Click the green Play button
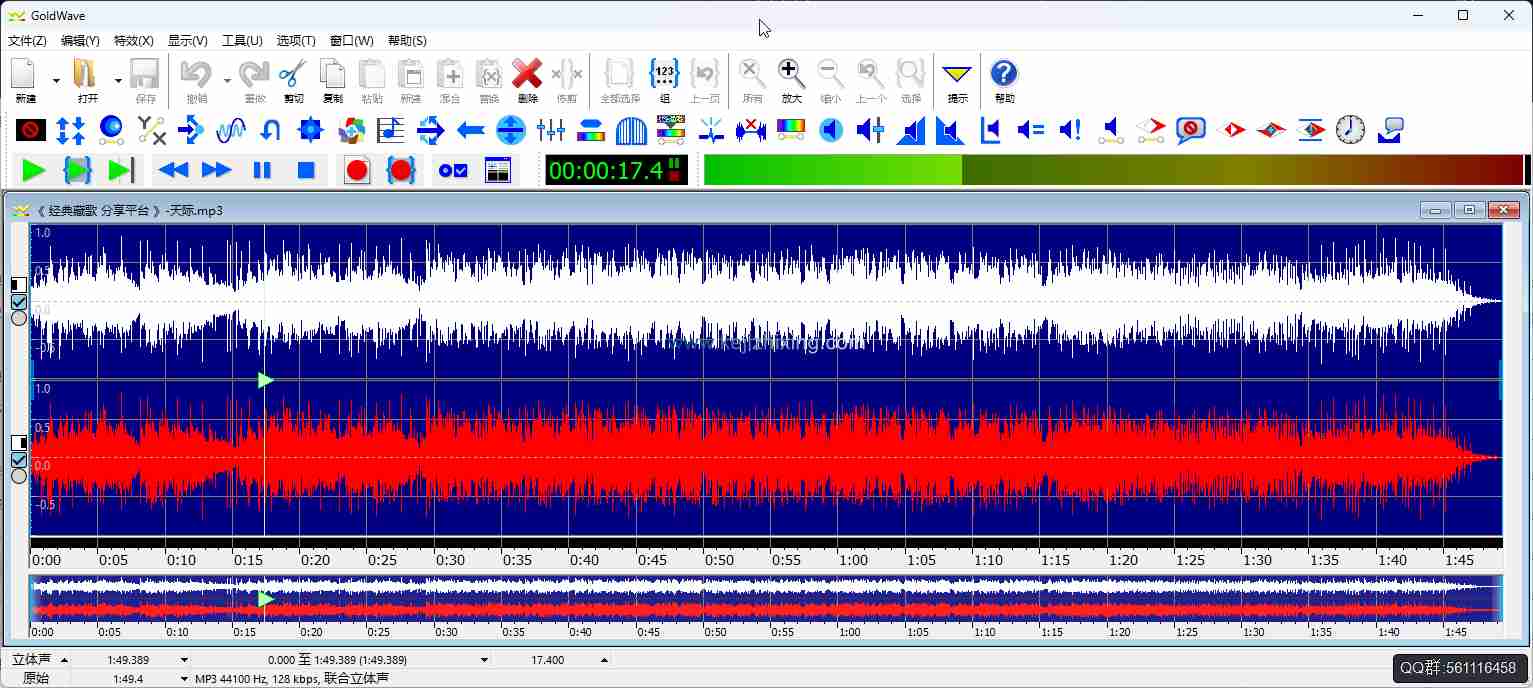The width and height of the screenshot is (1533, 688). pos(34,170)
